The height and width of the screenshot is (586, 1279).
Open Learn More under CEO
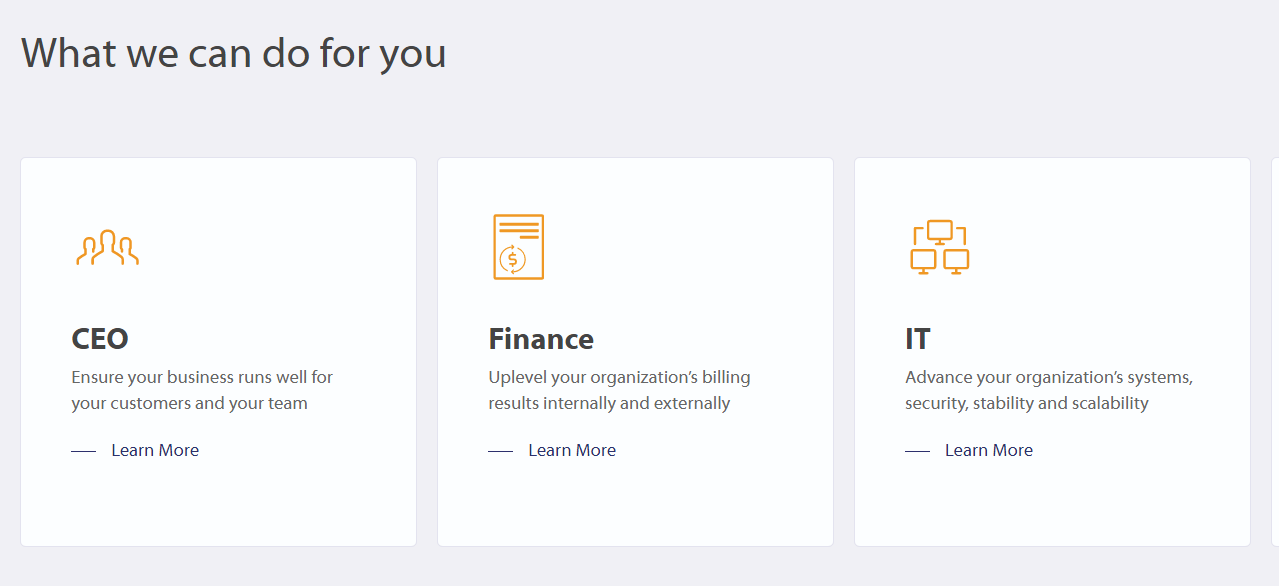click(155, 450)
